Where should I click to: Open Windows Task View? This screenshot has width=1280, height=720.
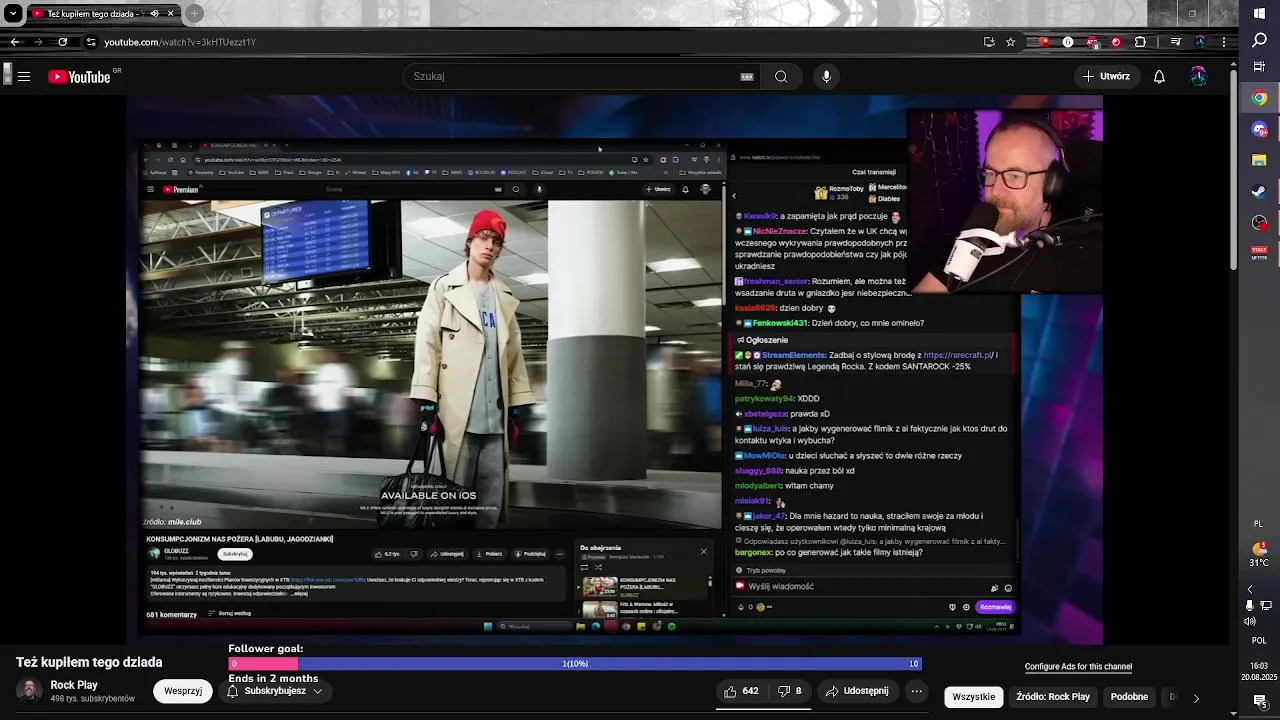[x=1259, y=68]
